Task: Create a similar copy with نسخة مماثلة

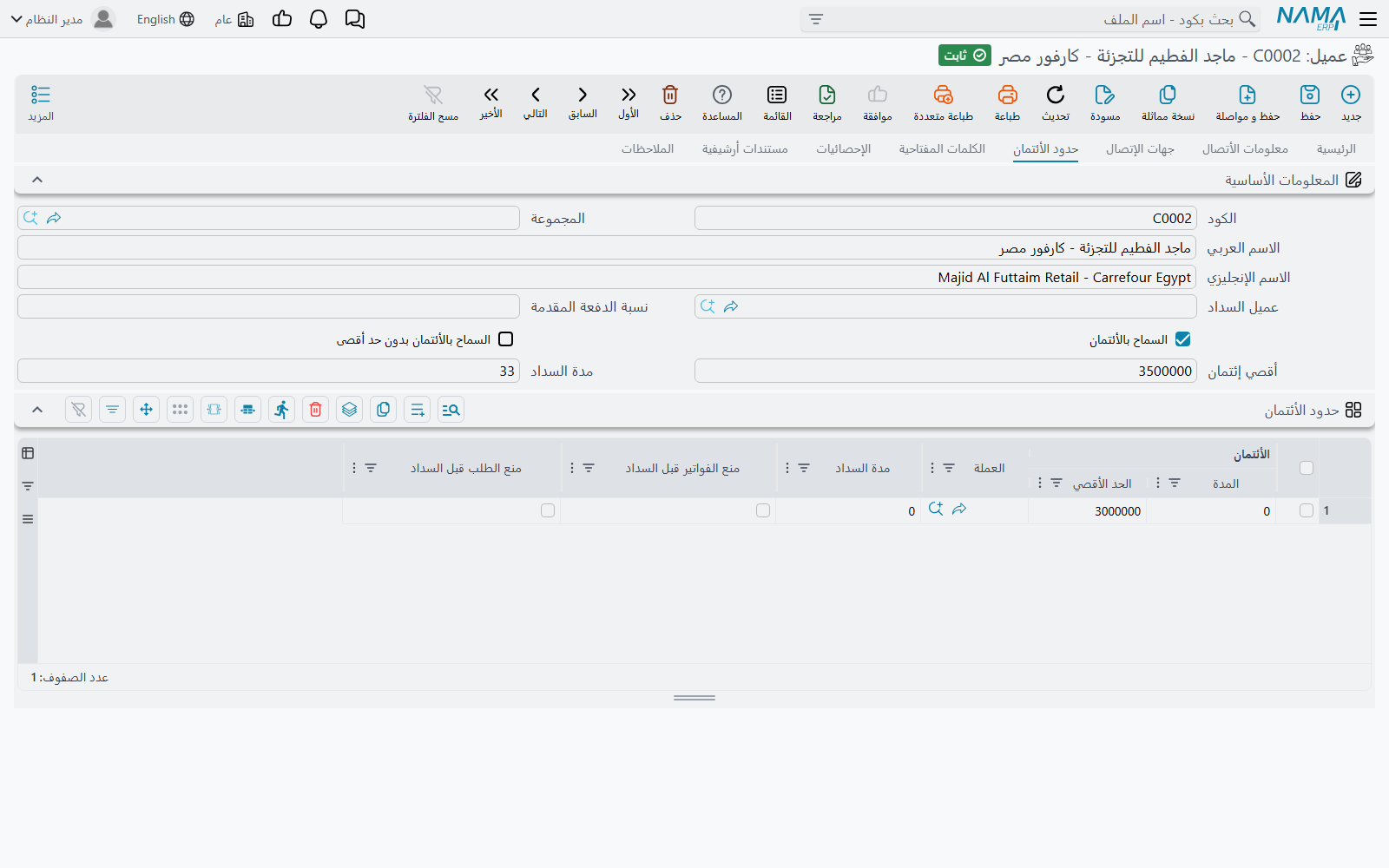Action: click(1168, 102)
